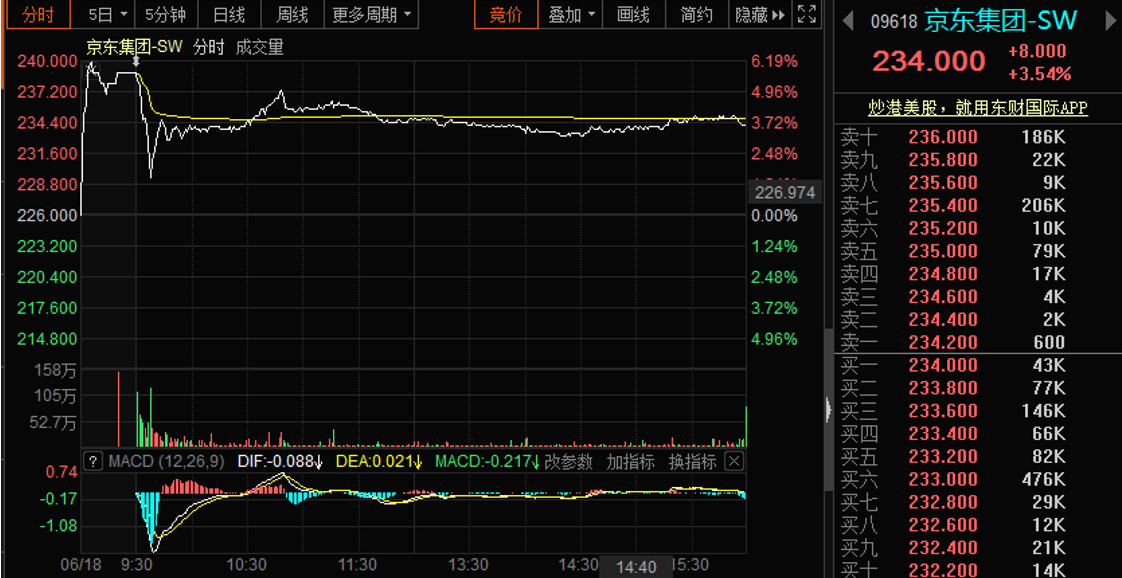
Task: Click the fullscreen expand icon
Action: point(809,14)
